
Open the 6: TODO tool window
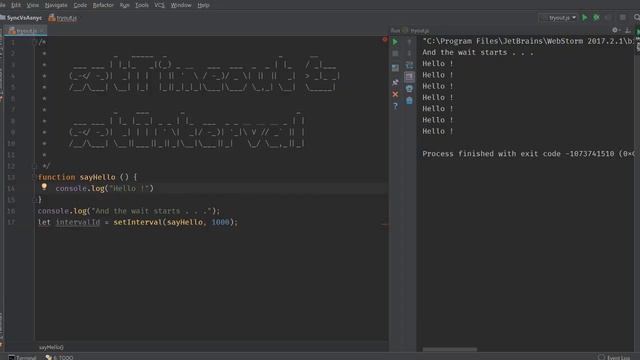[x=60, y=357]
